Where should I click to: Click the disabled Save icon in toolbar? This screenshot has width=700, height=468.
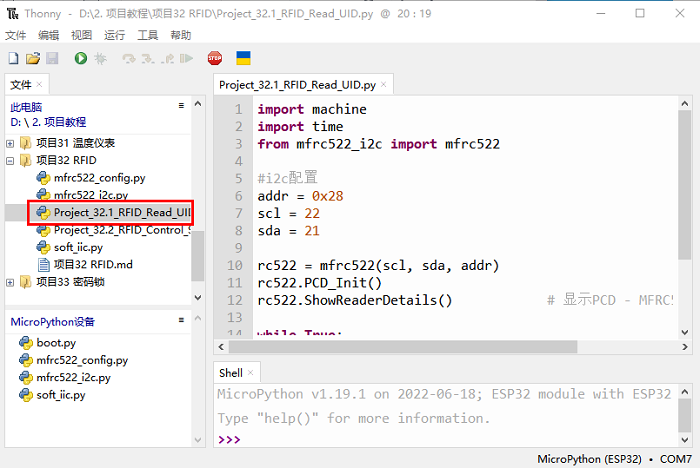pyautogui.click(x=52, y=60)
